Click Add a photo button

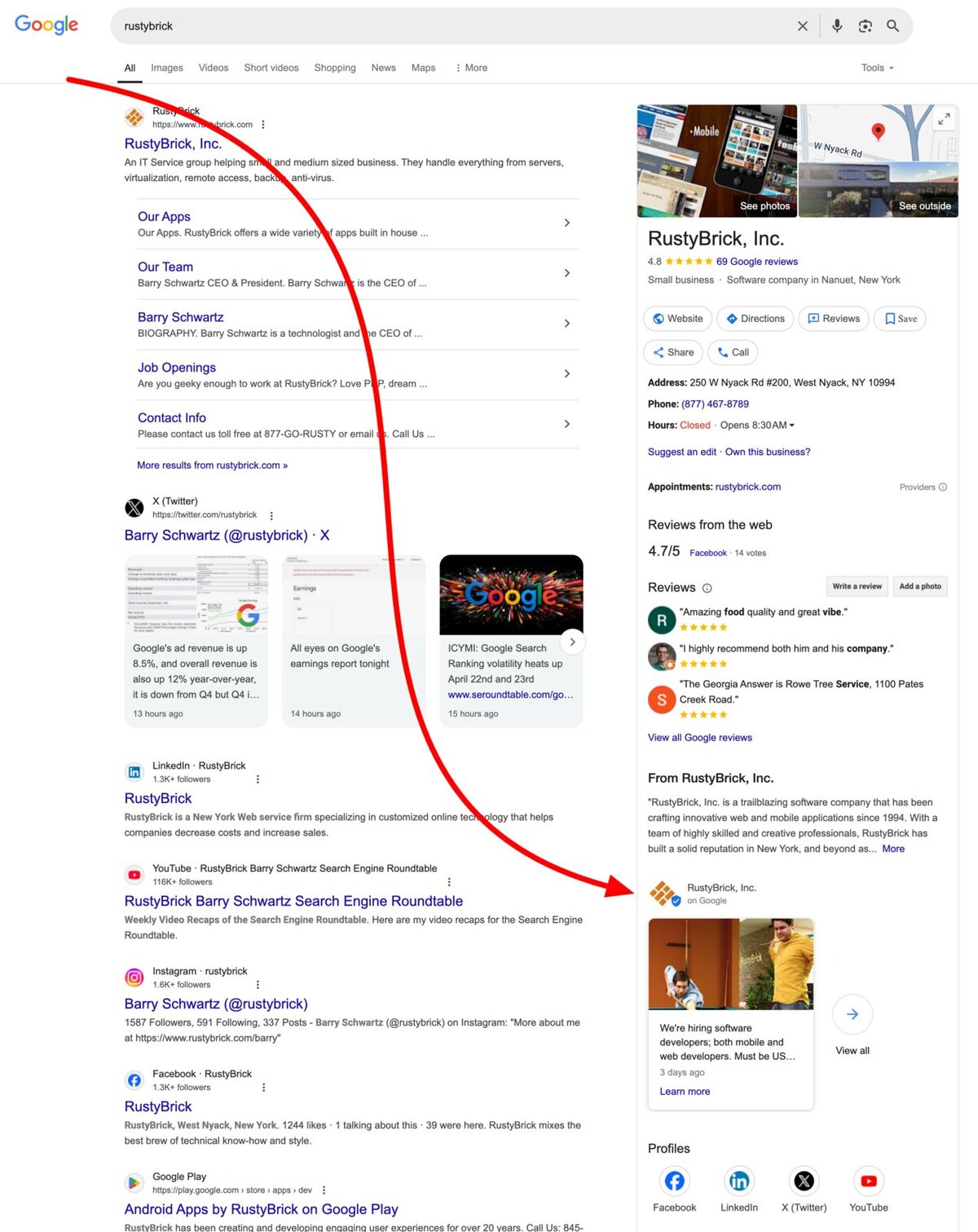click(920, 586)
